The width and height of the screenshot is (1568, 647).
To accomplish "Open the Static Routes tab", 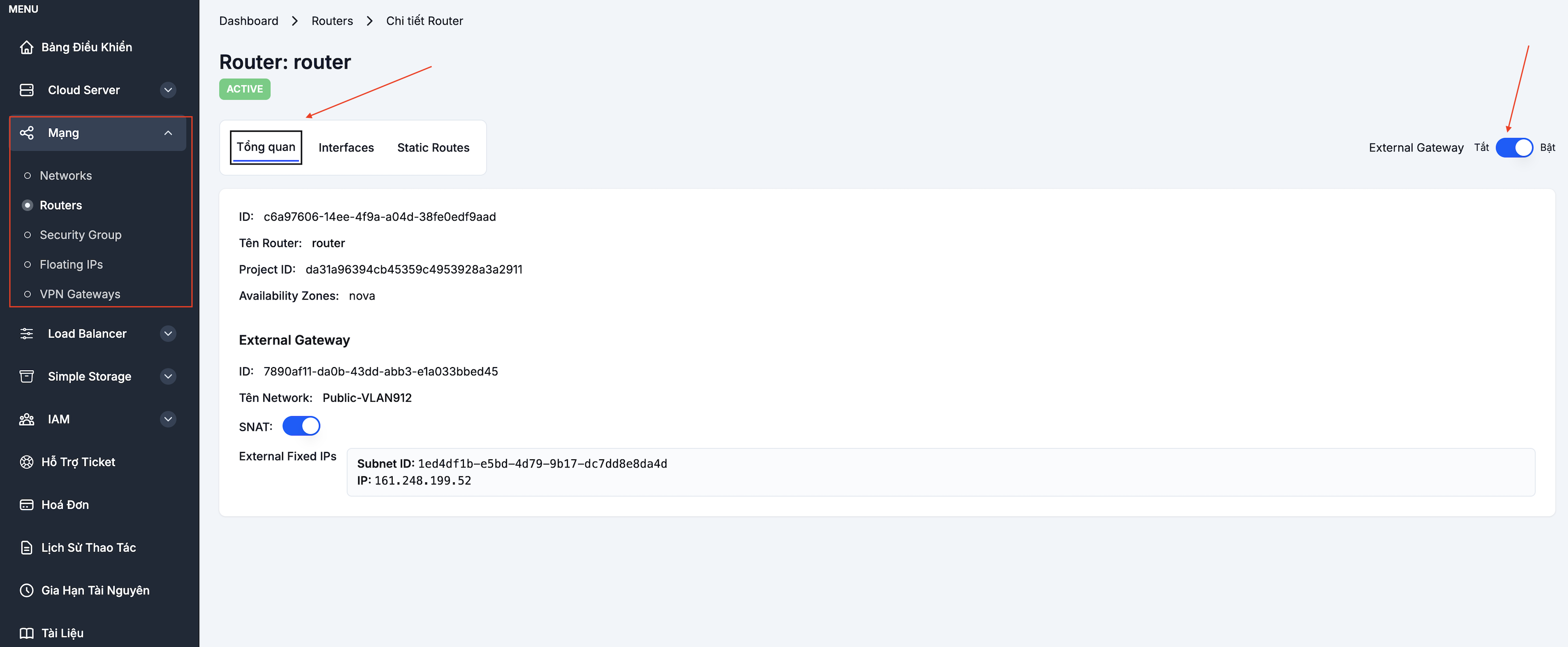I will (x=433, y=148).
